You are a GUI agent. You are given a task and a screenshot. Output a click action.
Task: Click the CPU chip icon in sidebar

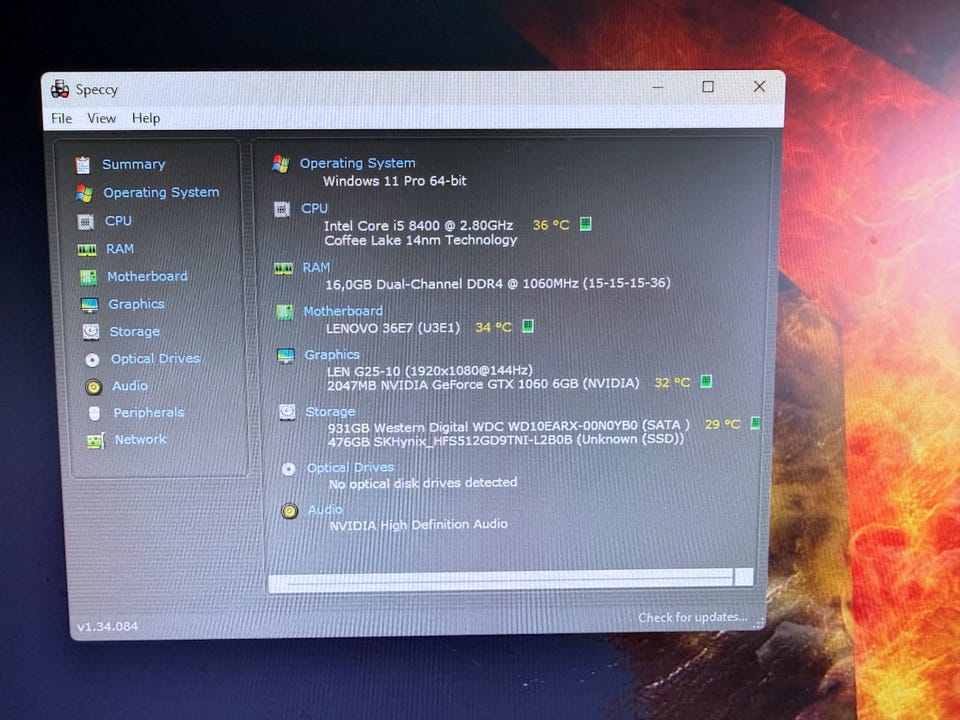tap(86, 222)
